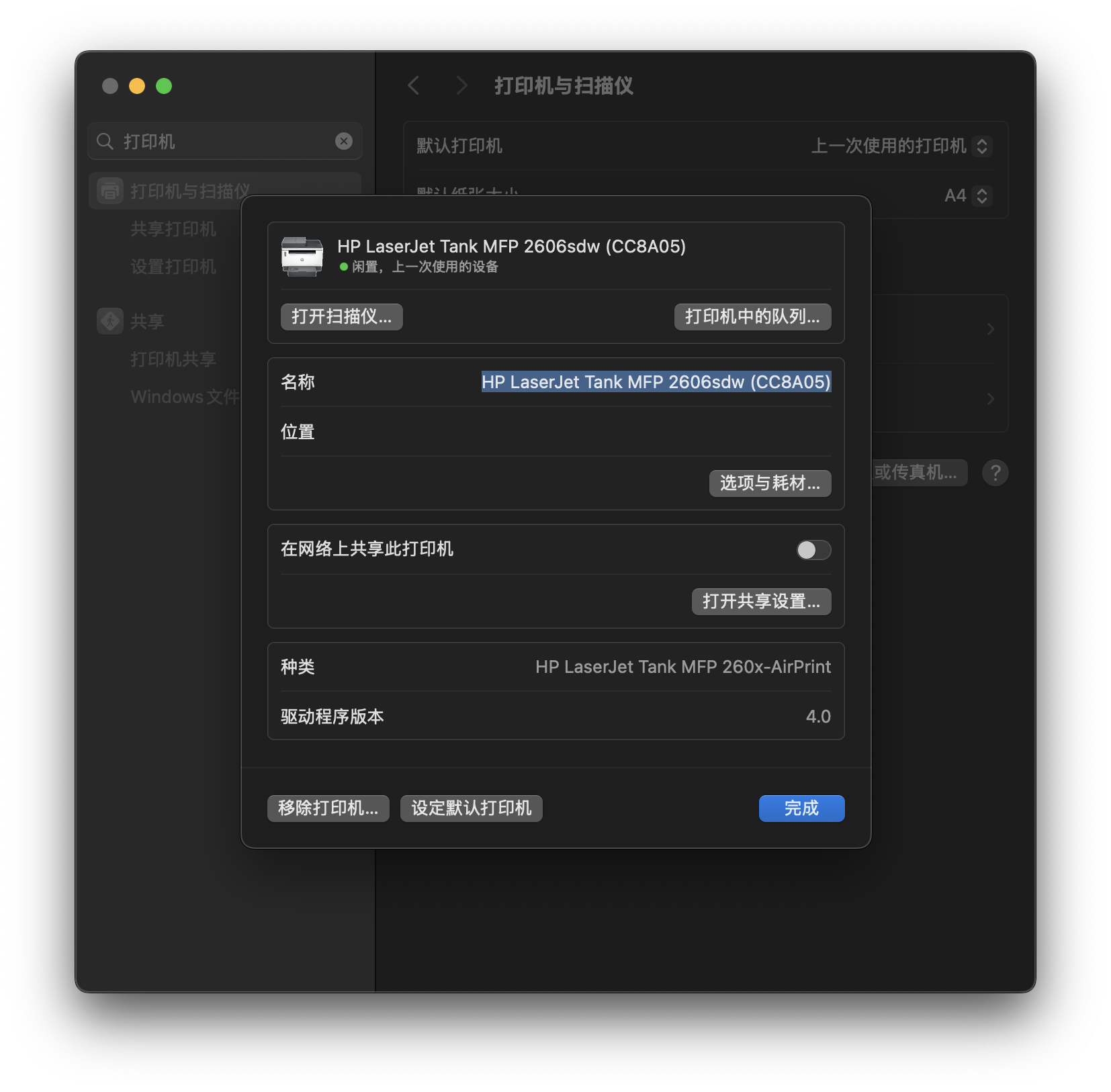Click 设定默认打印机 button
The height and width of the screenshot is (1092, 1111).
(x=472, y=808)
